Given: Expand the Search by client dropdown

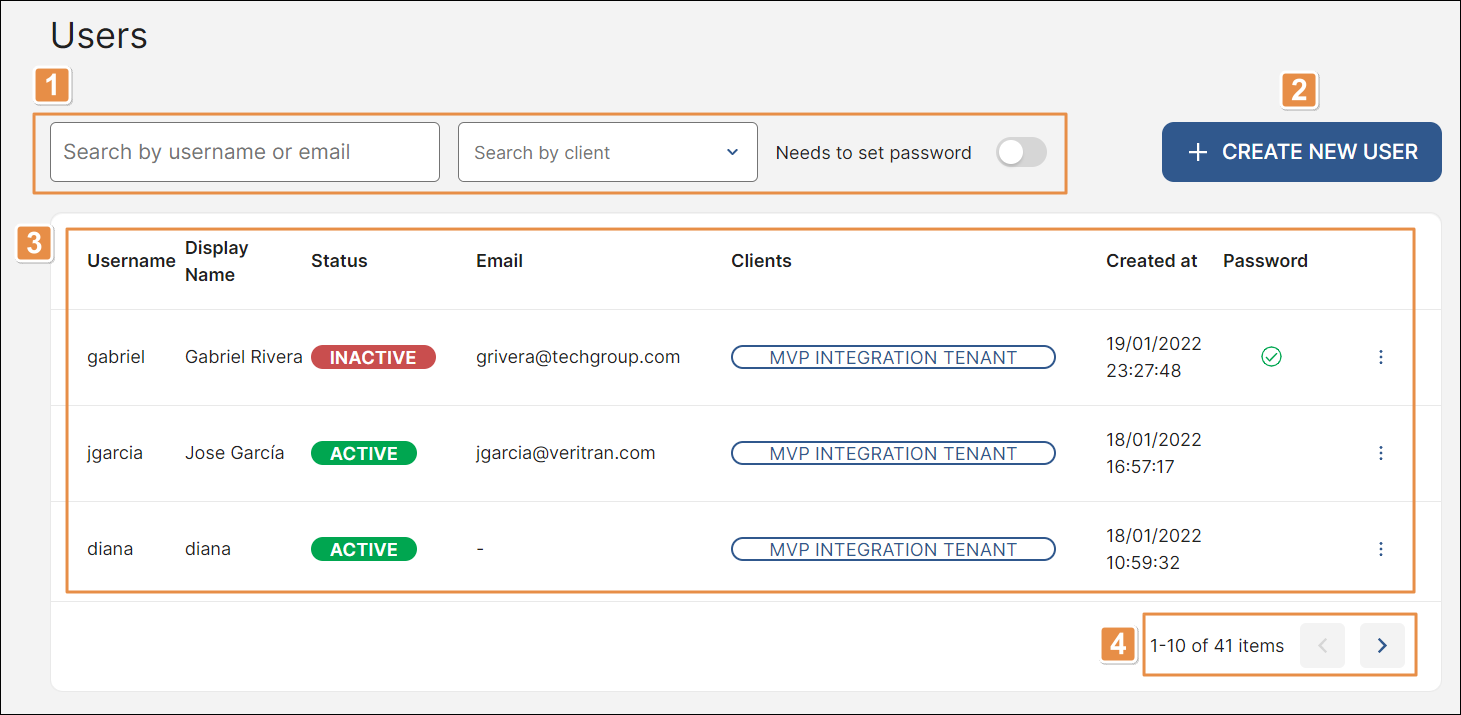Looking at the screenshot, I should point(596,152).
